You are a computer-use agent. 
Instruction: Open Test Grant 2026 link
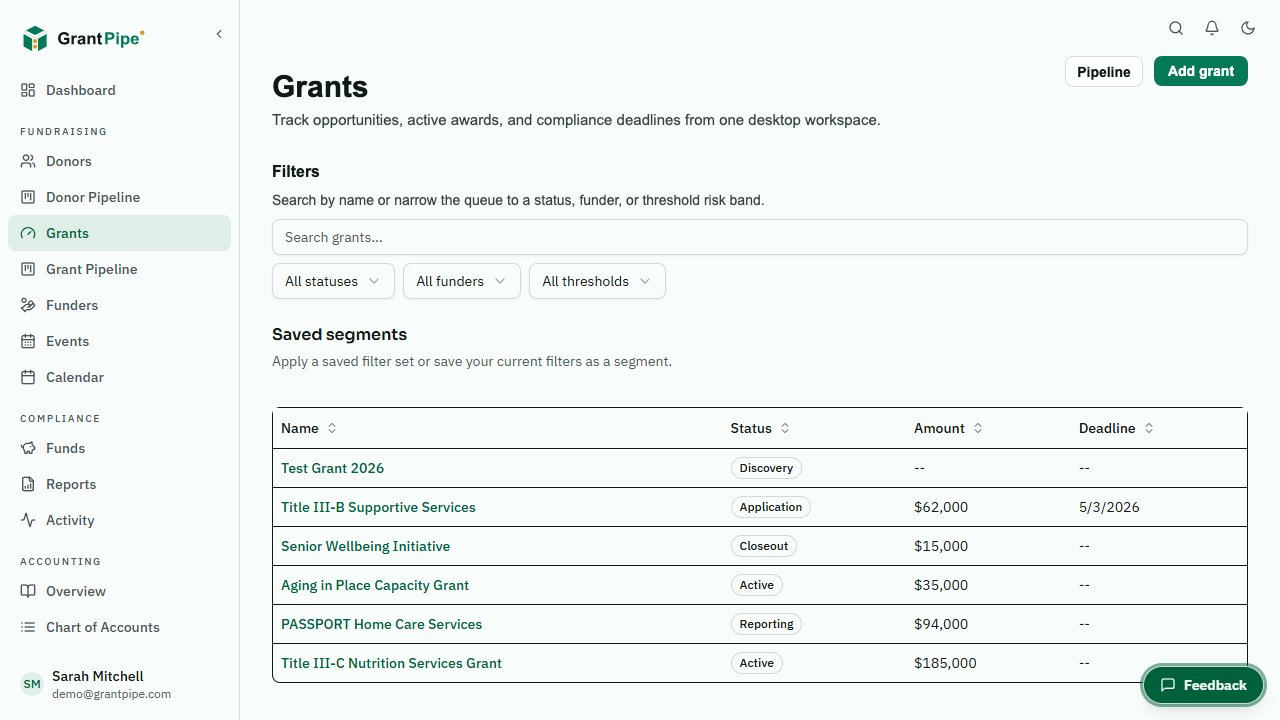[x=332, y=468]
